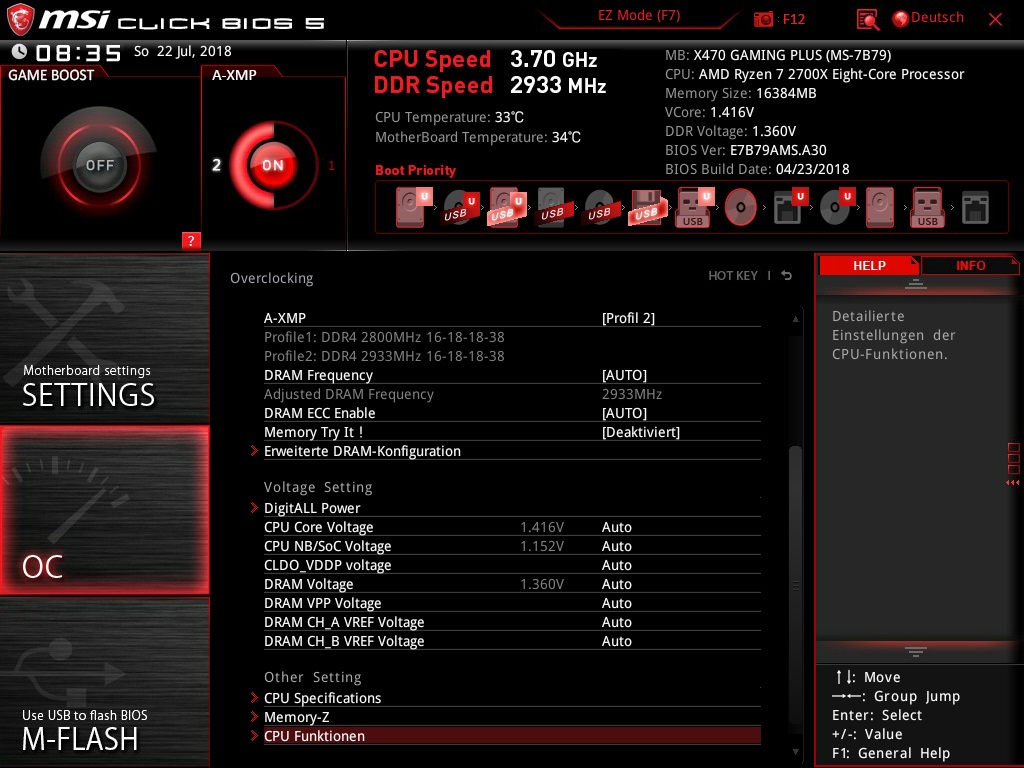The width and height of the screenshot is (1024, 768).
Task: Click Profile2: DDR4 2933MHz 16-18-18-38 text
Action: coord(384,356)
